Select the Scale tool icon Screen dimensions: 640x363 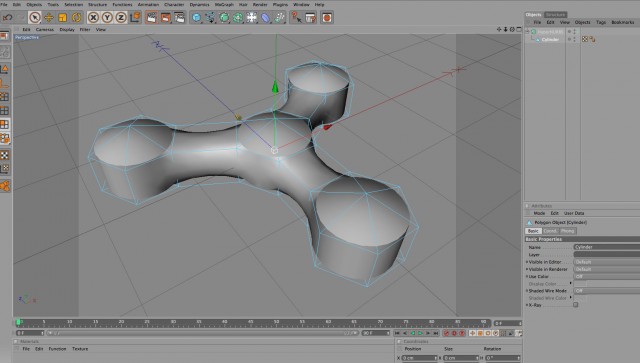pyautogui.click(x=62, y=18)
